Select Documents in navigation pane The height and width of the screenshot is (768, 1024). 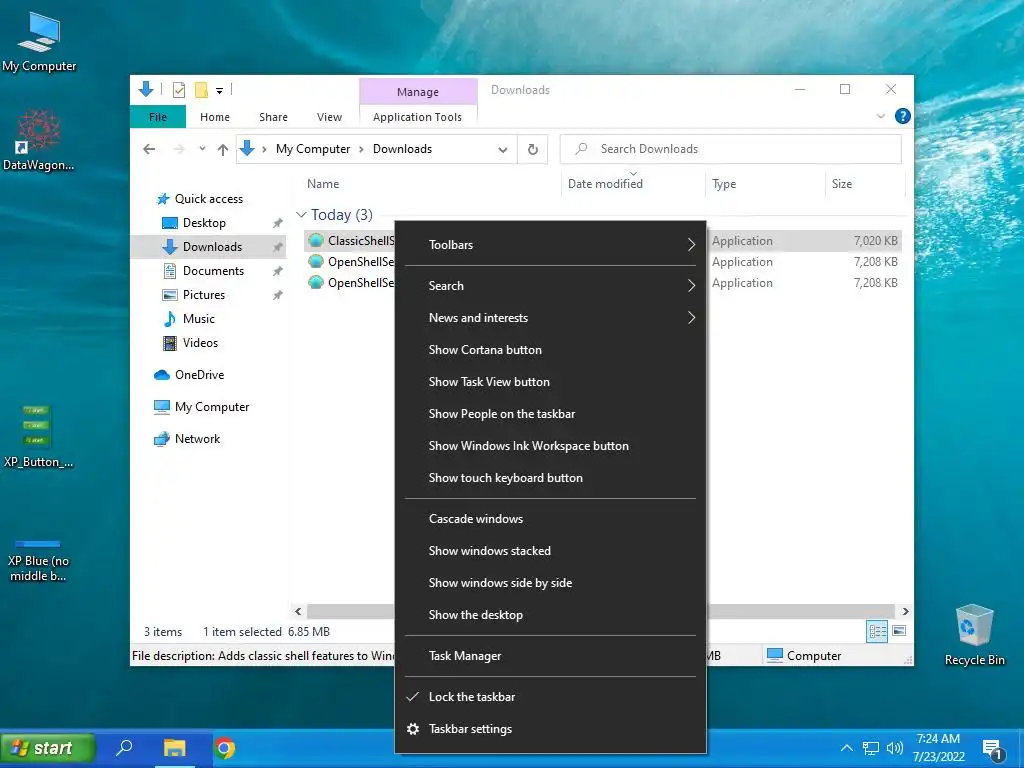point(213,271)
